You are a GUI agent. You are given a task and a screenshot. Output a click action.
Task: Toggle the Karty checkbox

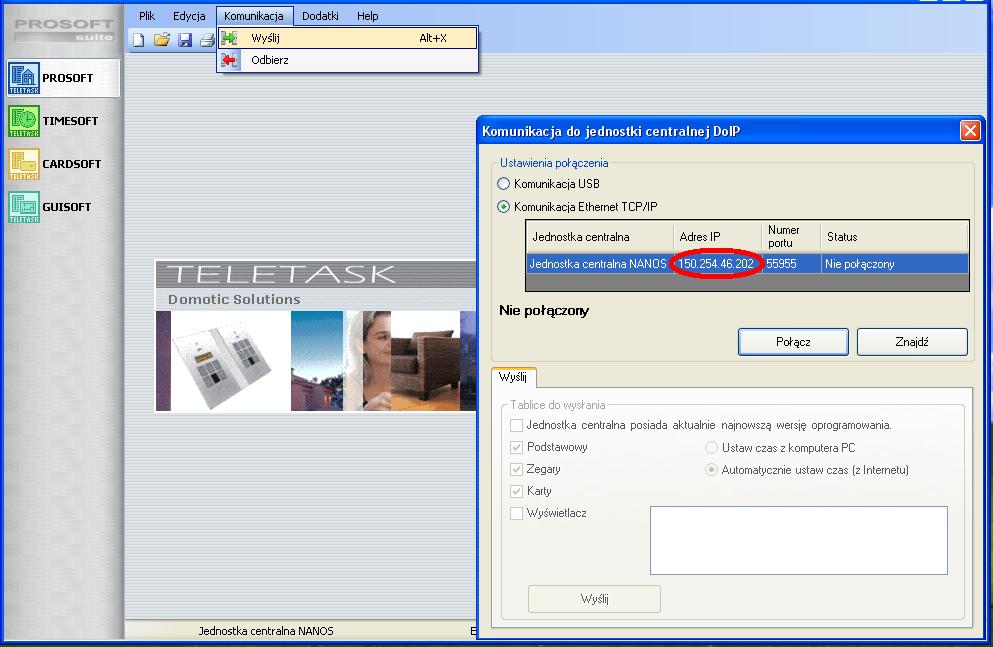(x=516, y=491)
